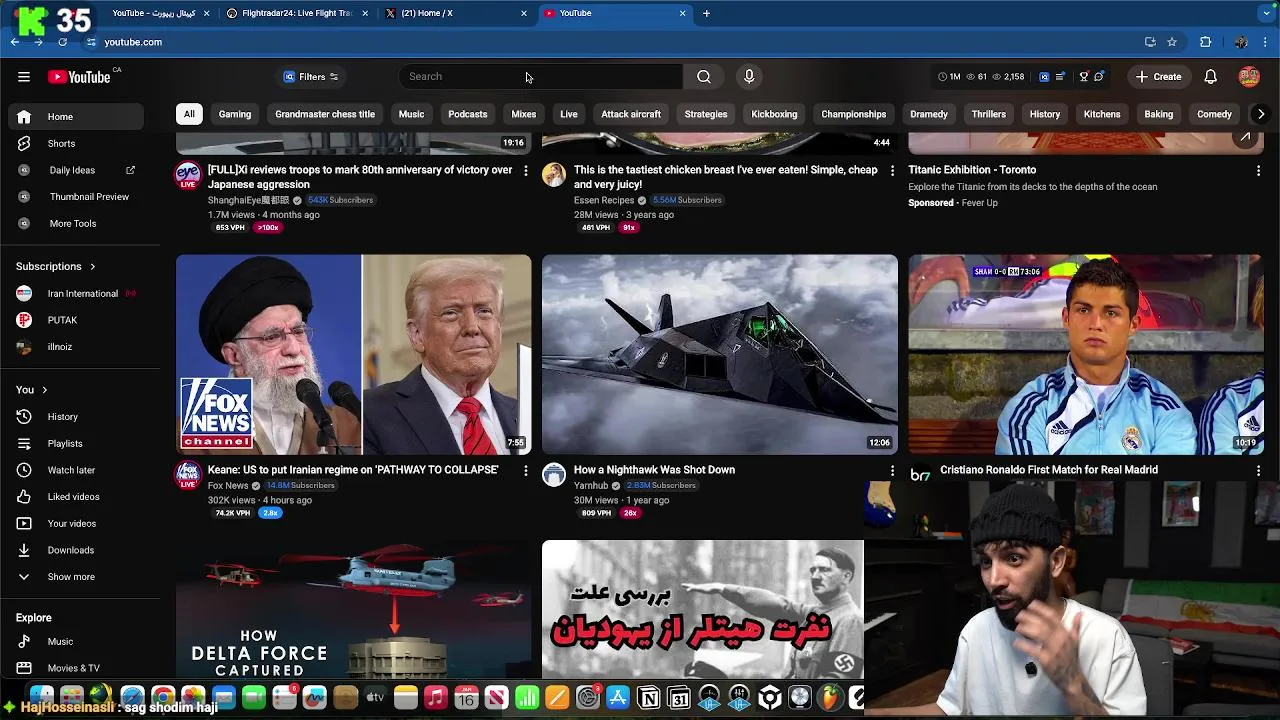Reload the page in Chrome
1280x720 pixels.
coord(62,42)
